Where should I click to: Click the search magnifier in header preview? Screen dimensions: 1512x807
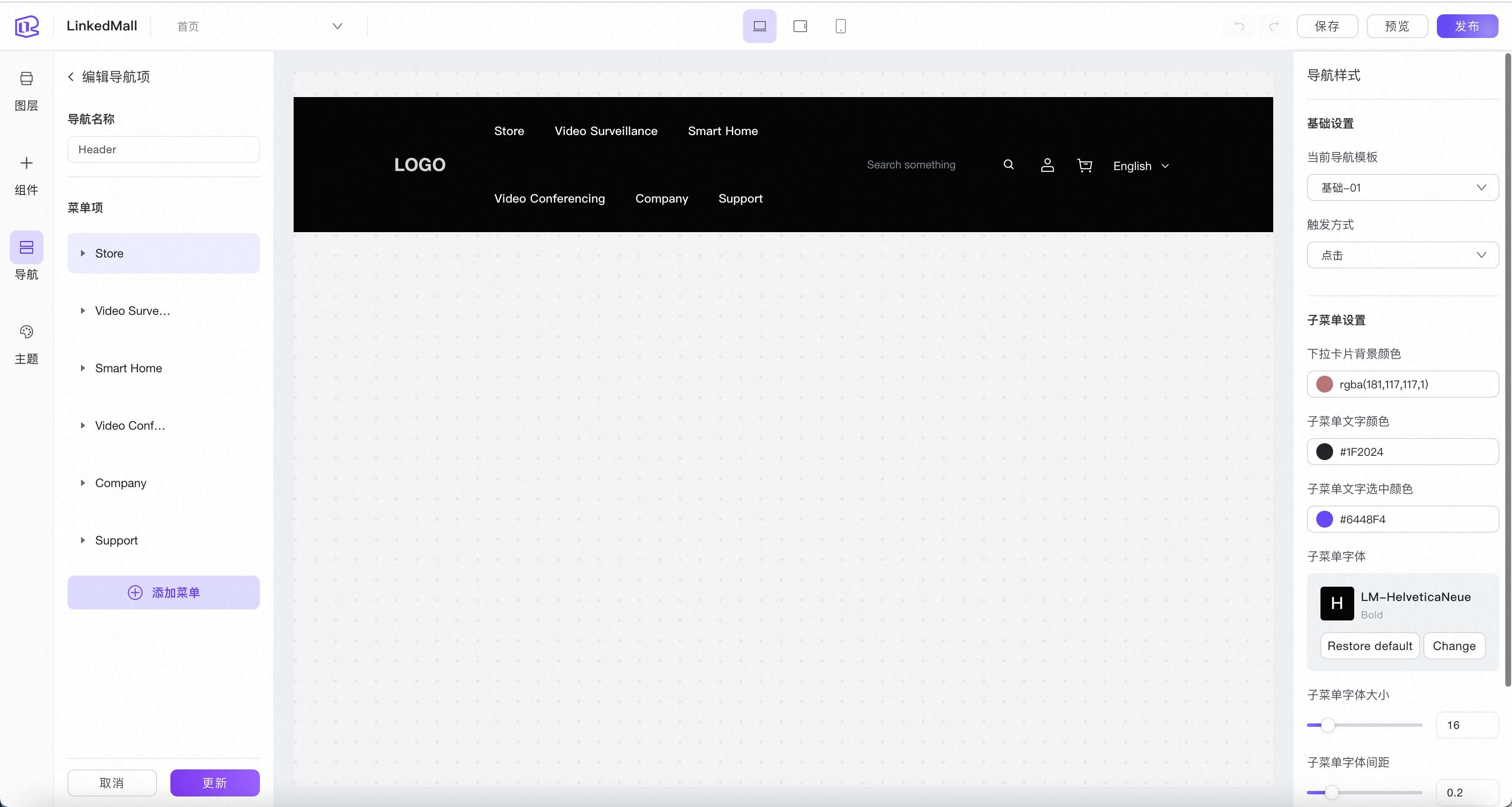[x=1008, y=165]
